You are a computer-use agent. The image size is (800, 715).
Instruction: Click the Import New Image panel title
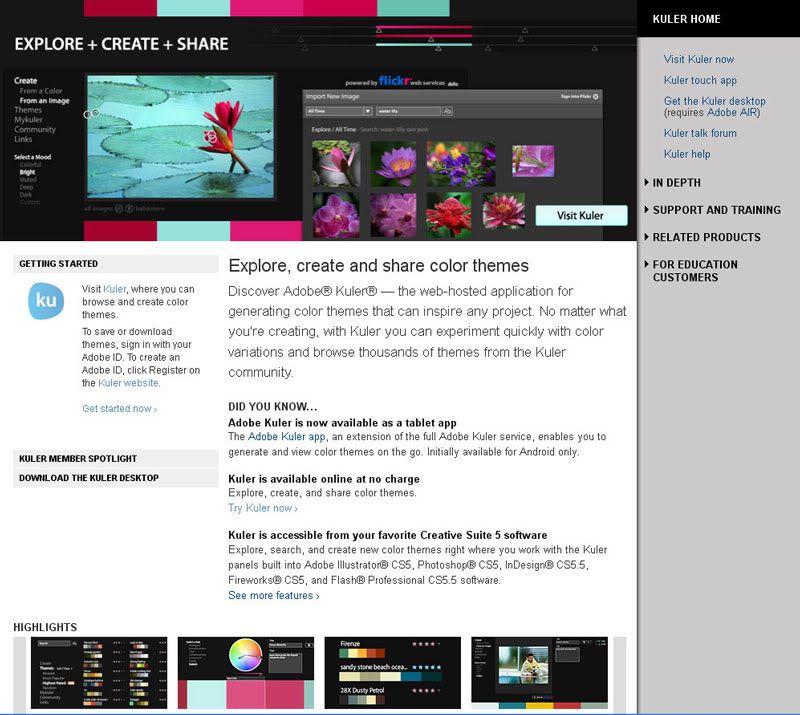click(x=332, y=96)
